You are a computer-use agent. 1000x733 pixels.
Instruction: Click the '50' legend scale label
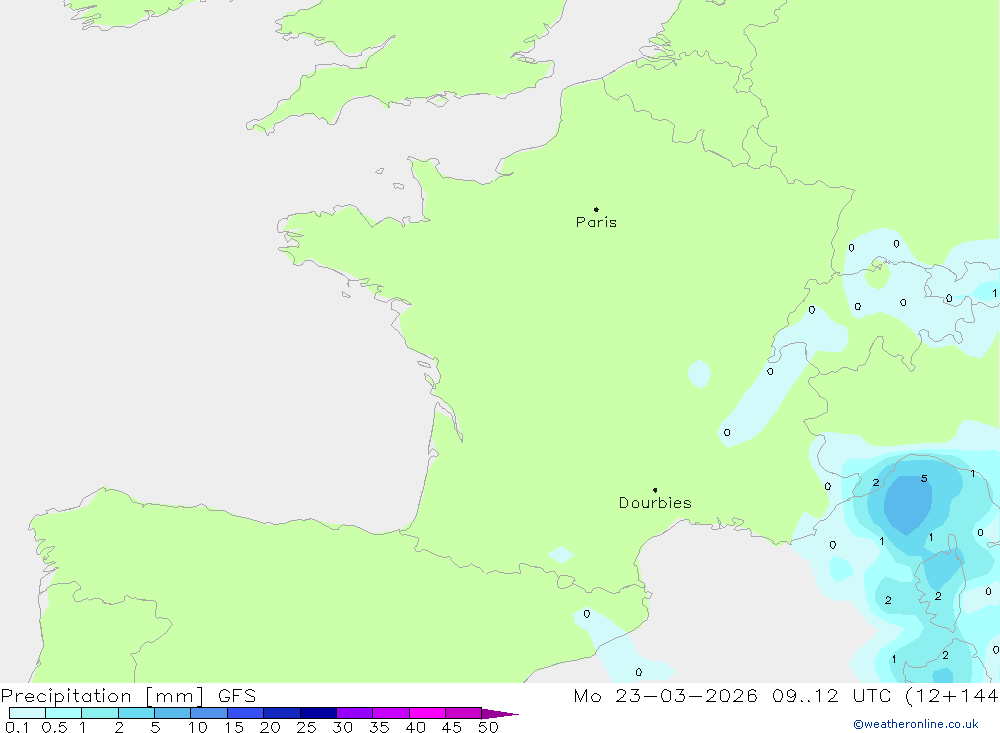tap(488, 727)
